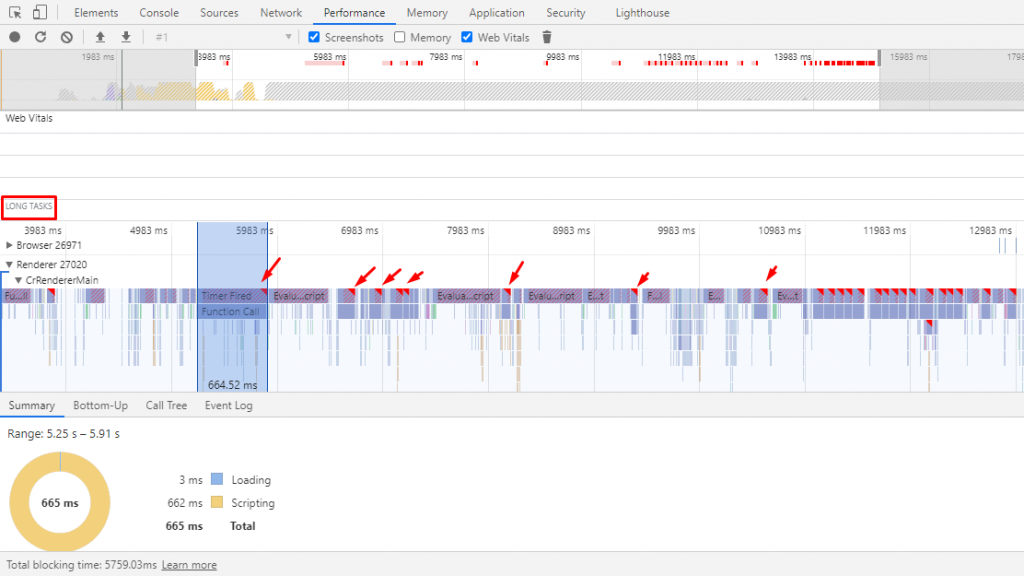Viewport: 1024px width, 576px height.
Task: Uncheck the Web Vitals checkbox
Action: coord(467,37)
